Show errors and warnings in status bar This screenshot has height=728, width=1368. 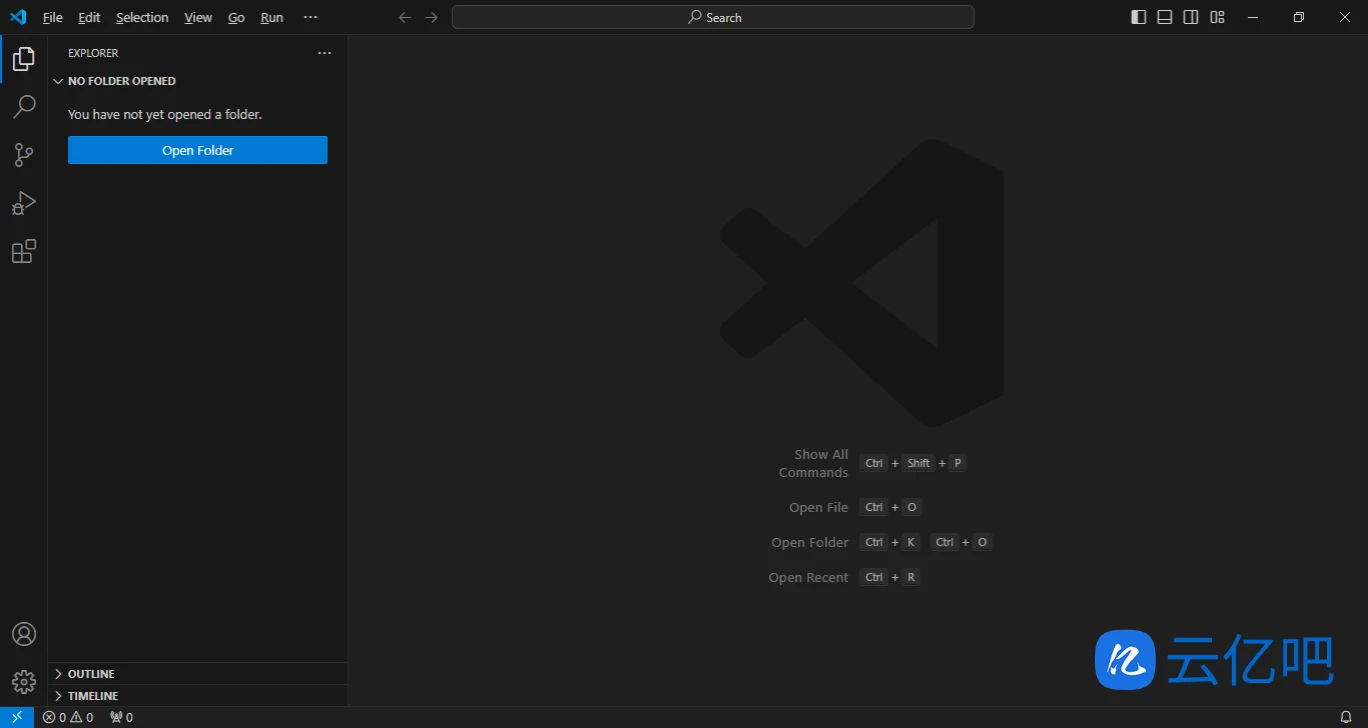pyautogui.click(x=68, y=717)
